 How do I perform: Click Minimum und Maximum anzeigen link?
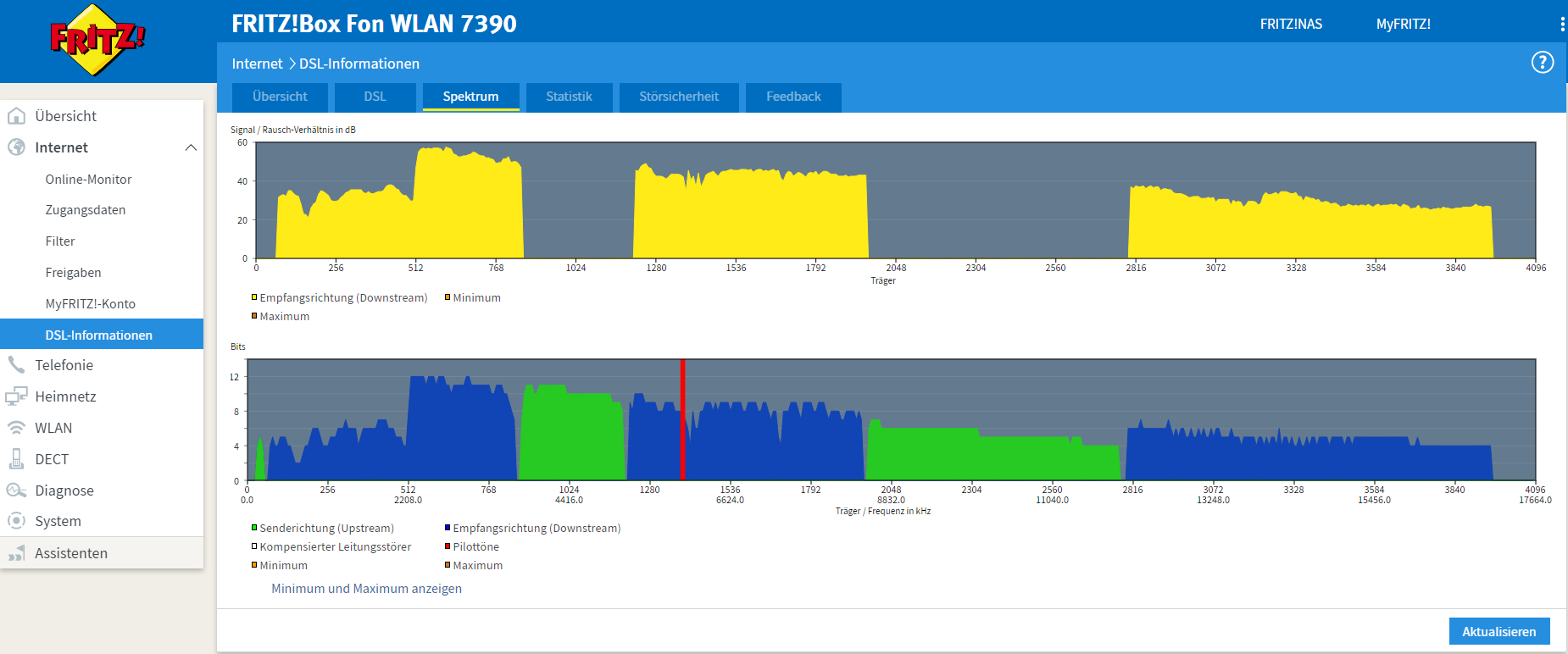click(366, 589)
